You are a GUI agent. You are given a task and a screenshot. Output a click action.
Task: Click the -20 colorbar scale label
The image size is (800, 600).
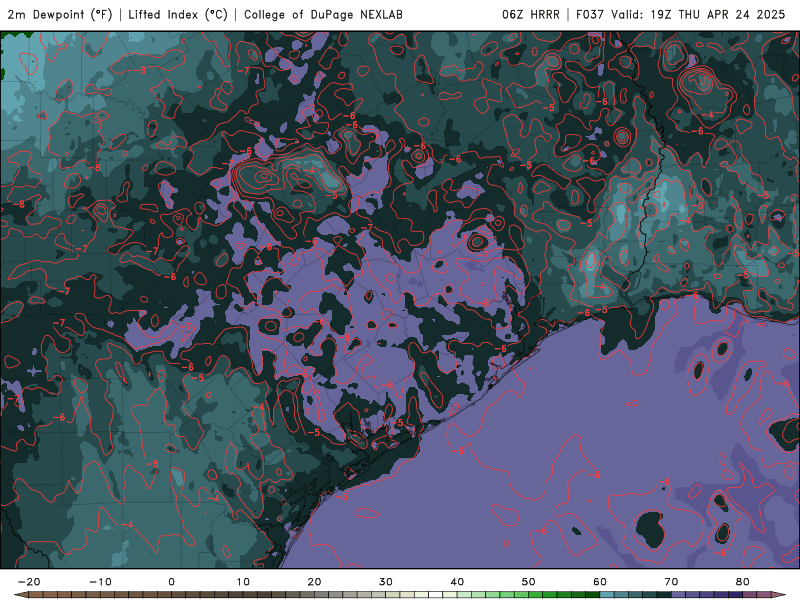pos(29,582)
